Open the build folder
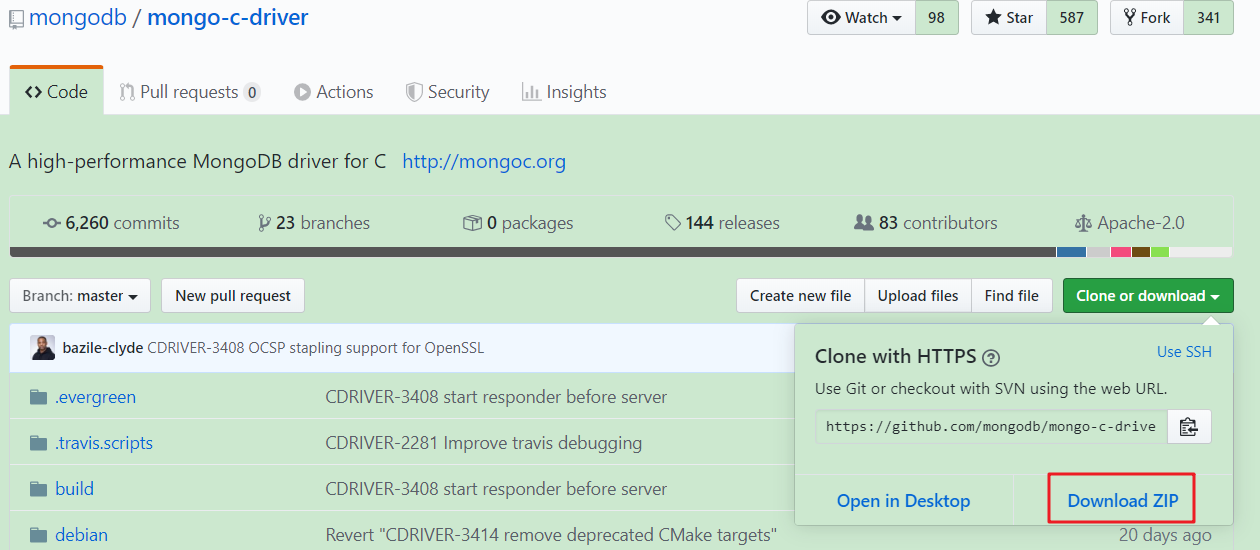Viewport: 1260px width, 550px height. click(74, 489)
